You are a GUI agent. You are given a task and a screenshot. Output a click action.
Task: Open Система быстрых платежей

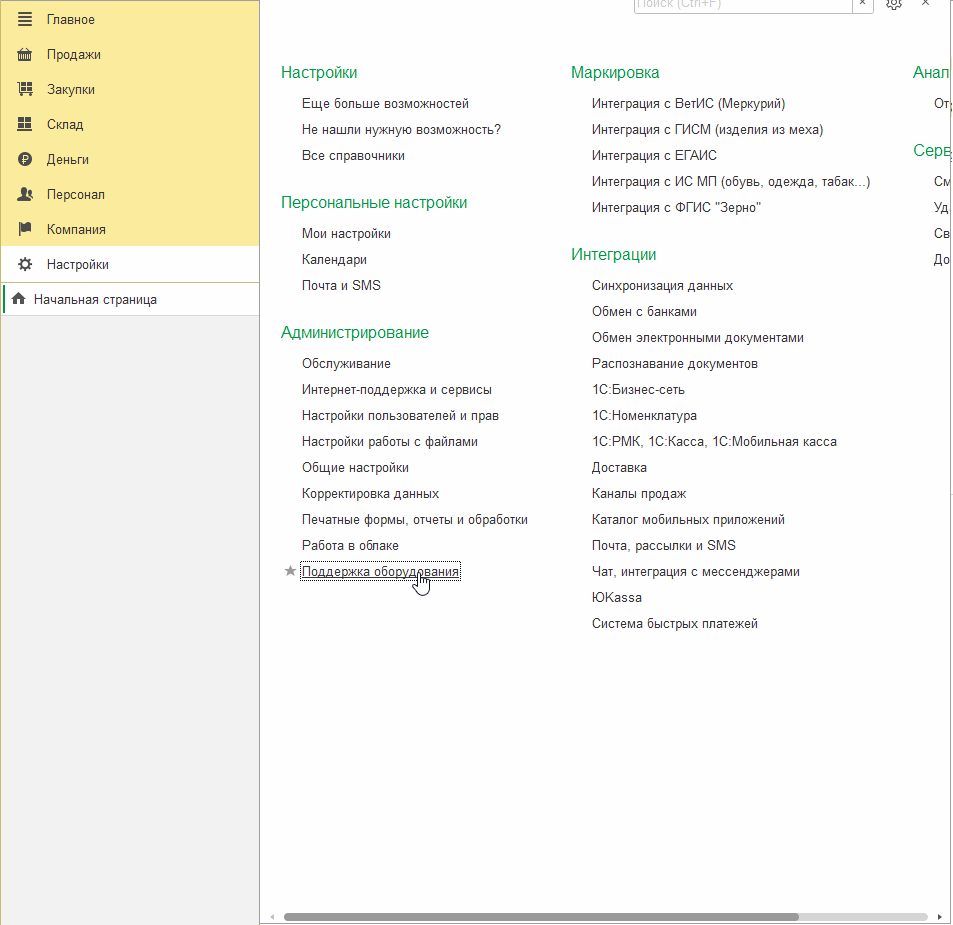click(x=674, y=623)
